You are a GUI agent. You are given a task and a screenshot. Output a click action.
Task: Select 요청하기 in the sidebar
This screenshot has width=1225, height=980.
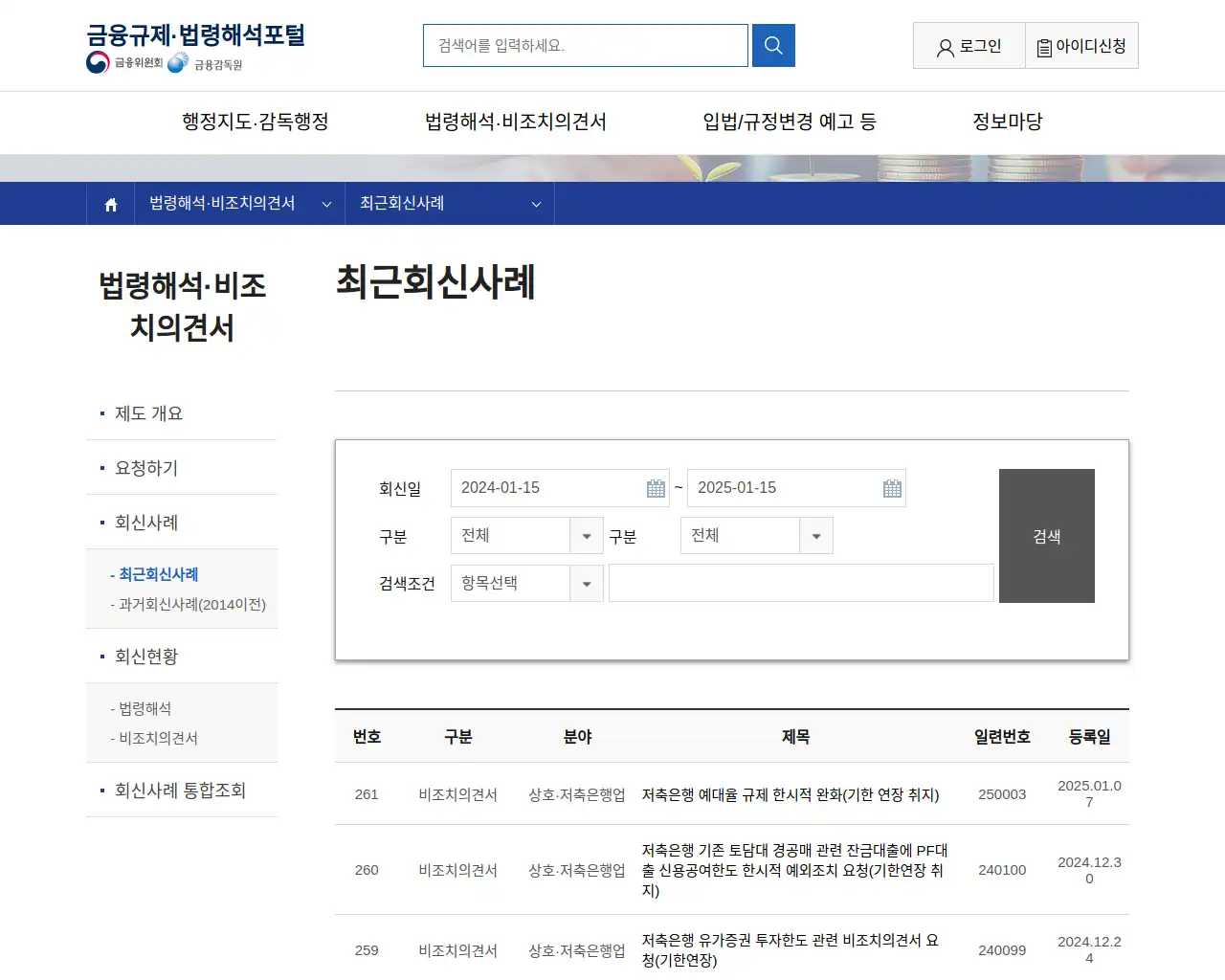tap(146, 468)
